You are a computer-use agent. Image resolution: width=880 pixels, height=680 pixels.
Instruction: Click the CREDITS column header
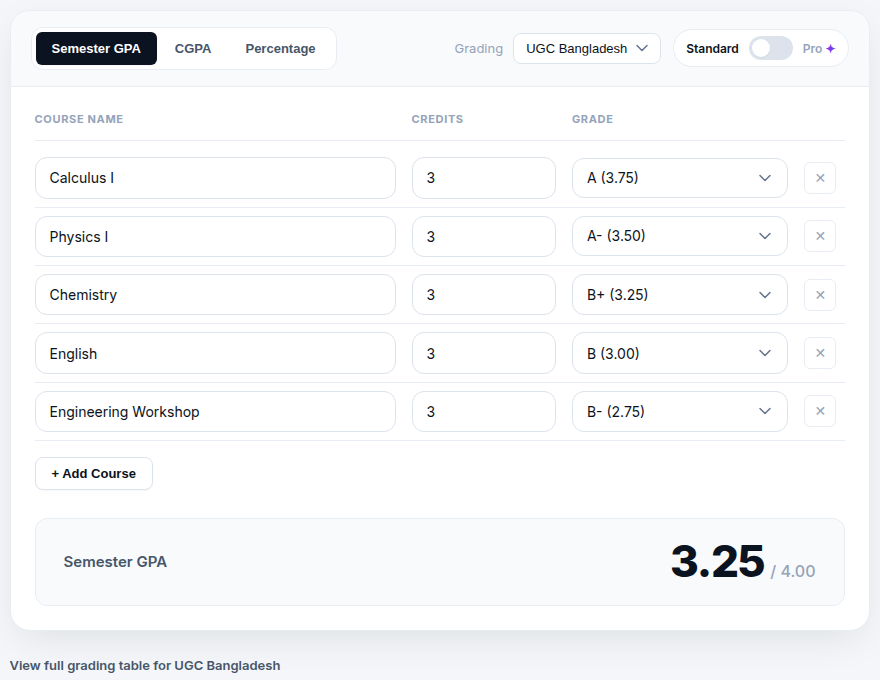(x=437, y=119)
